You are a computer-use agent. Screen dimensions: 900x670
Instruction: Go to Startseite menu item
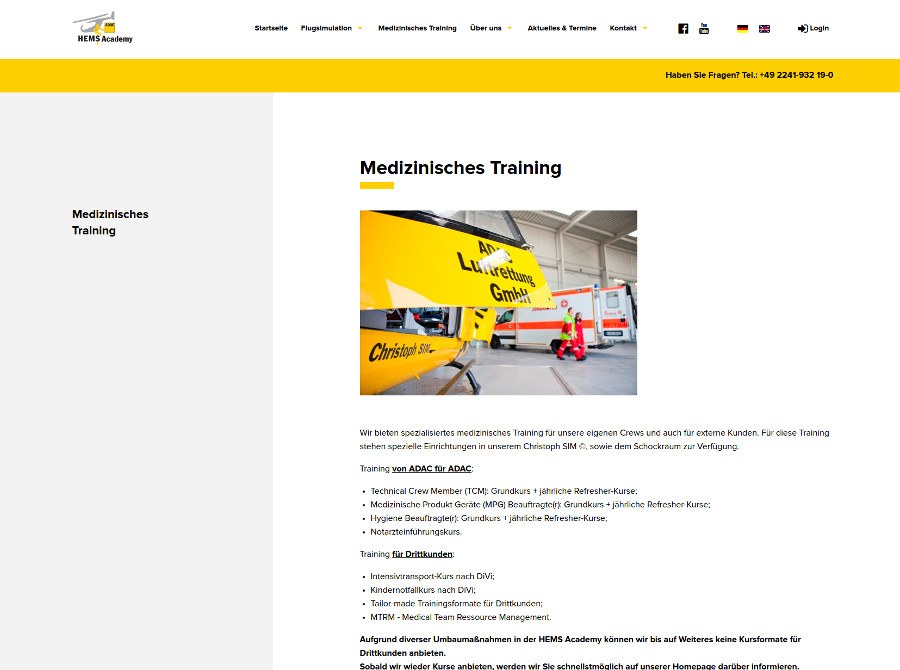[x=271, y=28]
